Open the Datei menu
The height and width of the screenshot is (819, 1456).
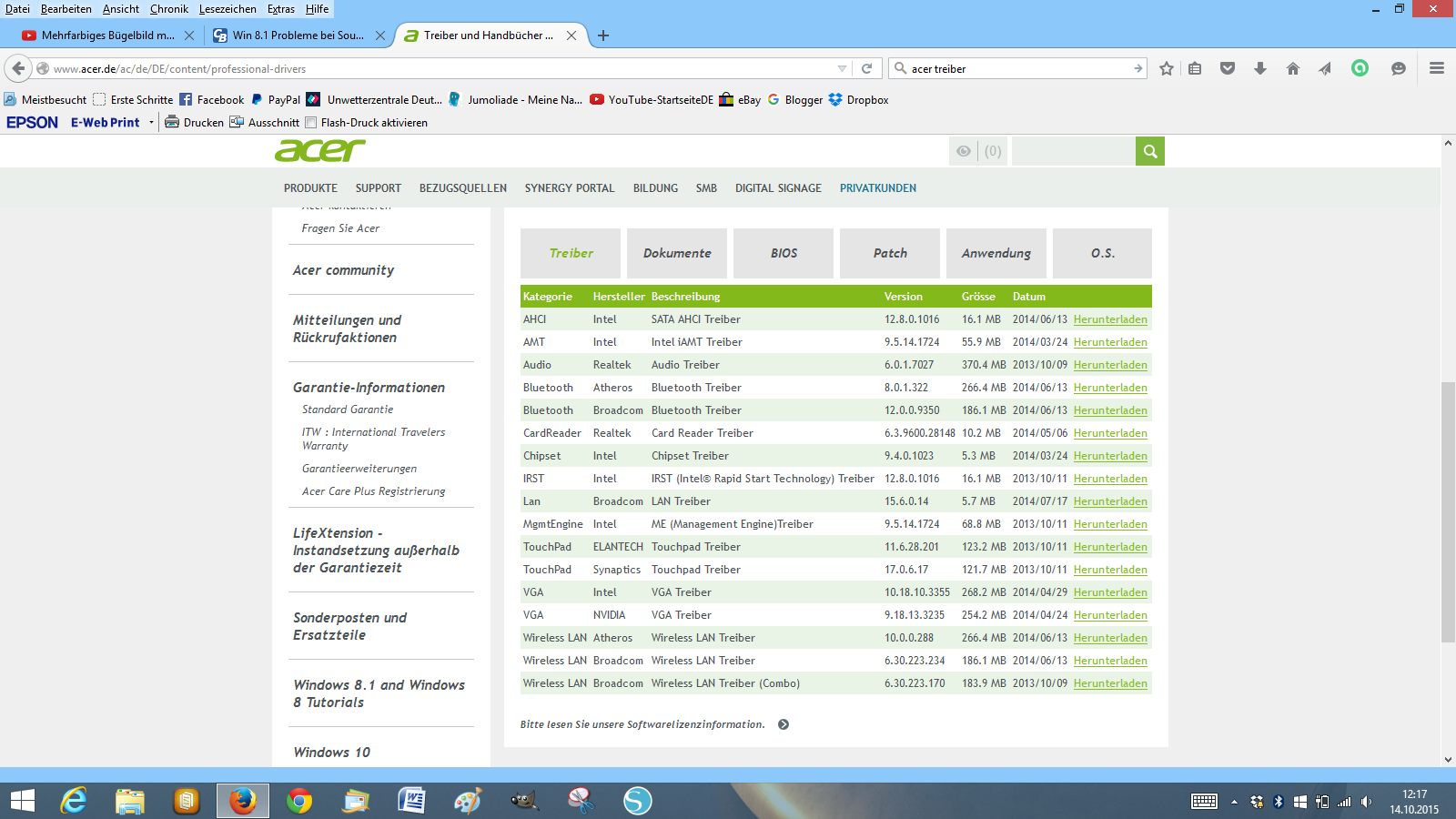17,9
